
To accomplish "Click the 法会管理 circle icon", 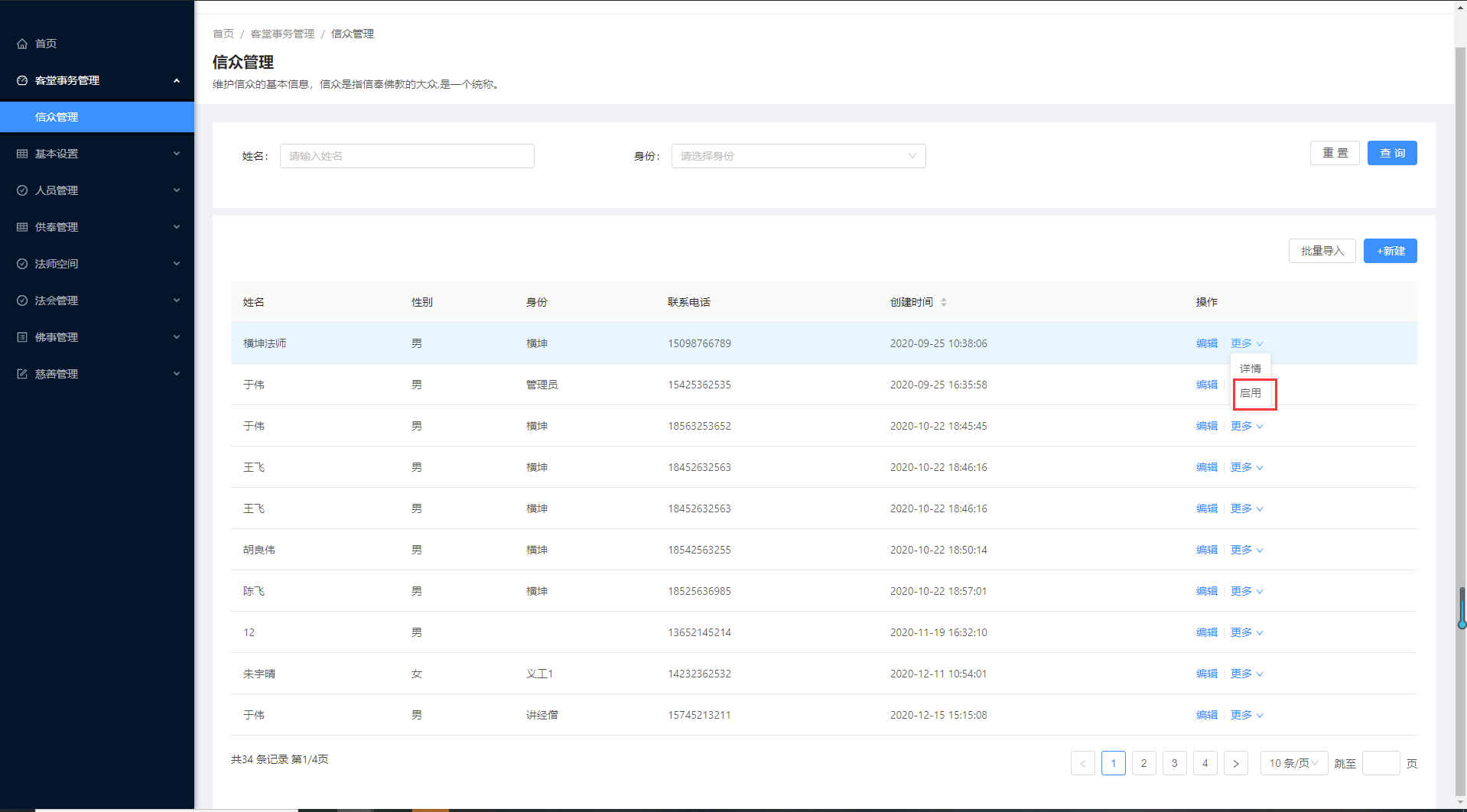I will 22,300.
